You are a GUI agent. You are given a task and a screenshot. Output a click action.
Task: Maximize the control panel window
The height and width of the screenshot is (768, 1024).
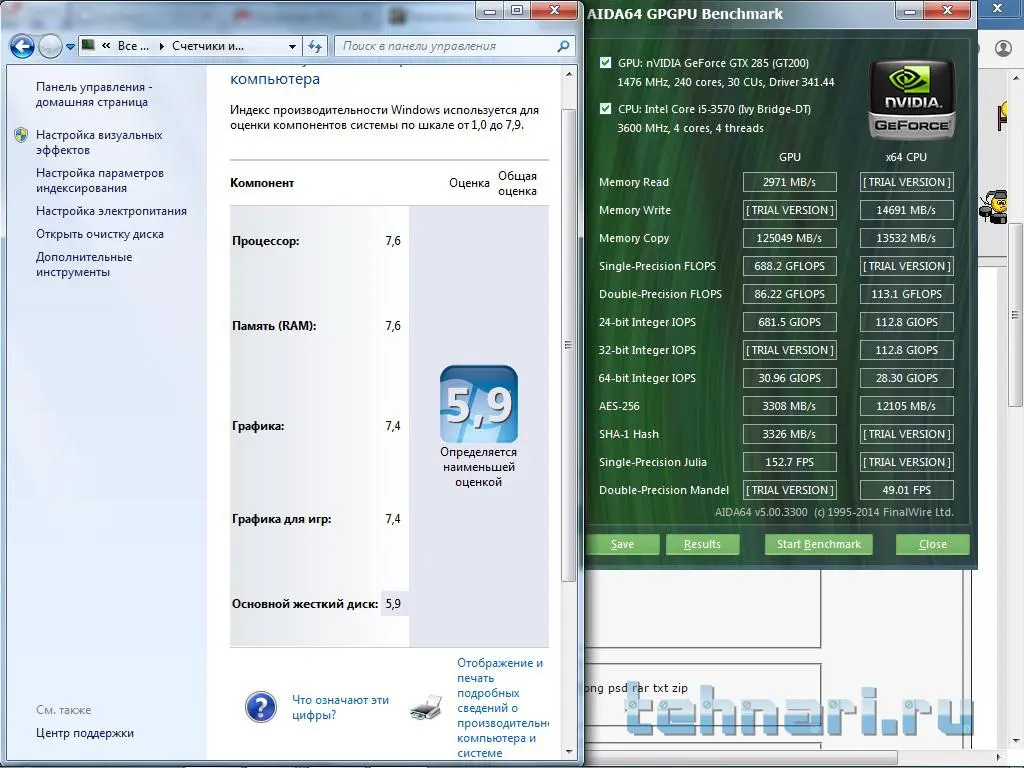[x=517, y=10]
